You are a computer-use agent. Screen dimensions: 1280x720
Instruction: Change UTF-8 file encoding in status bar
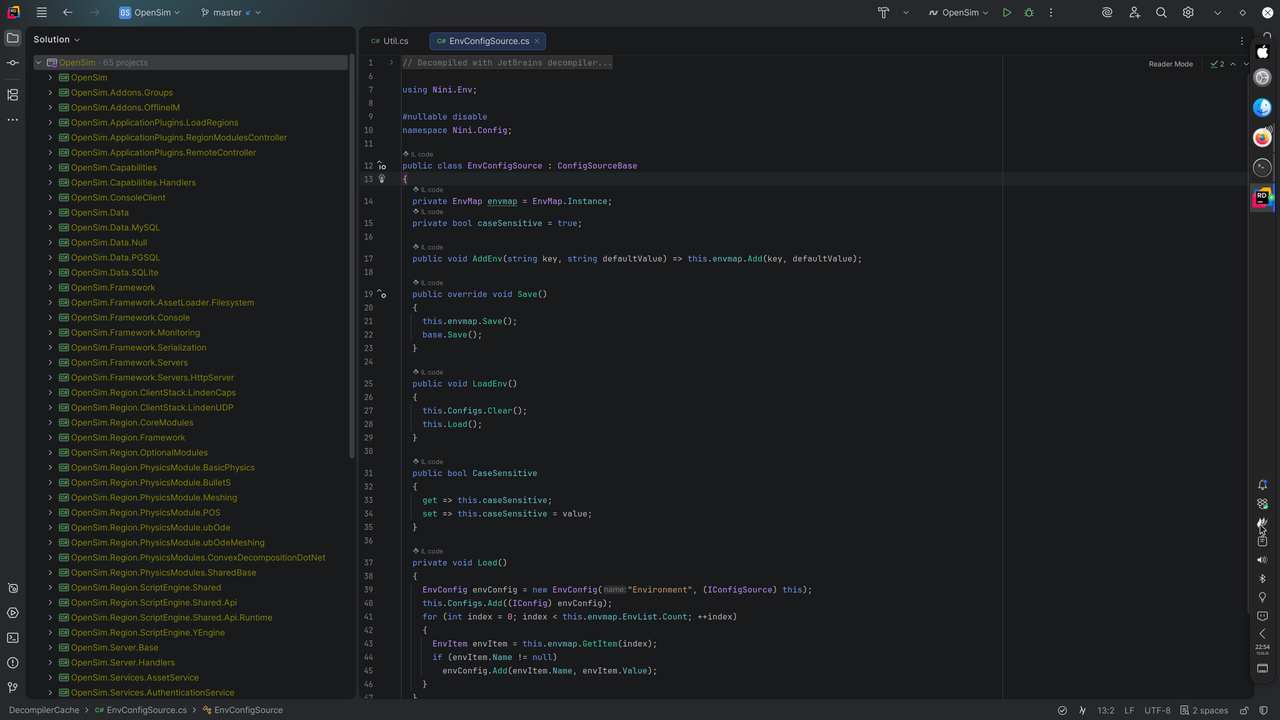1157,710
